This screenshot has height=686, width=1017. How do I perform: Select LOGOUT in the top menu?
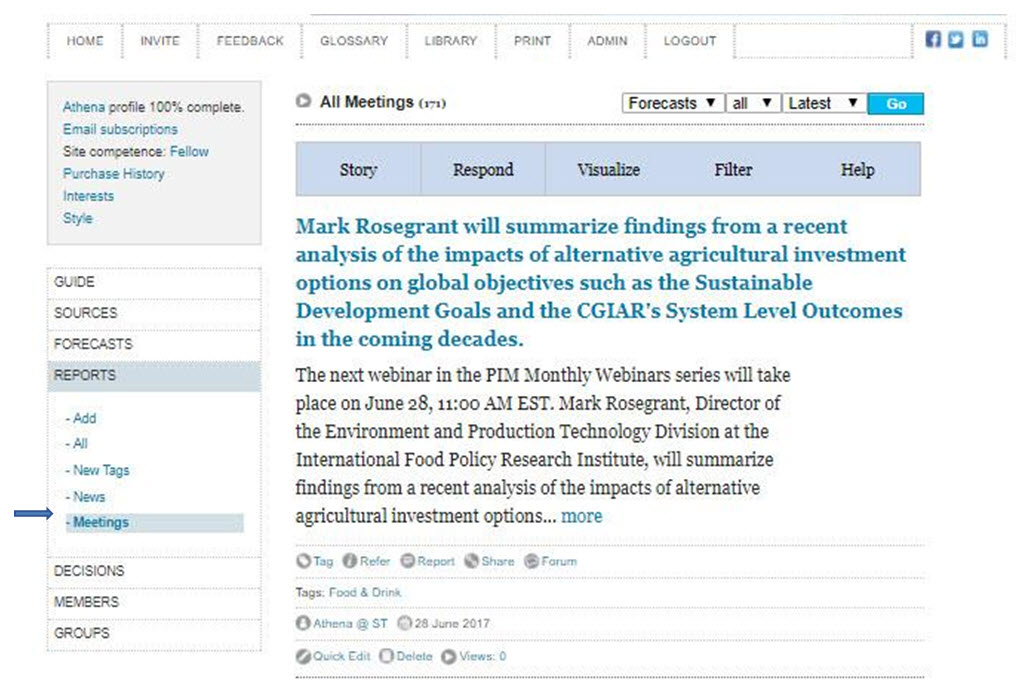coord(690,41)
